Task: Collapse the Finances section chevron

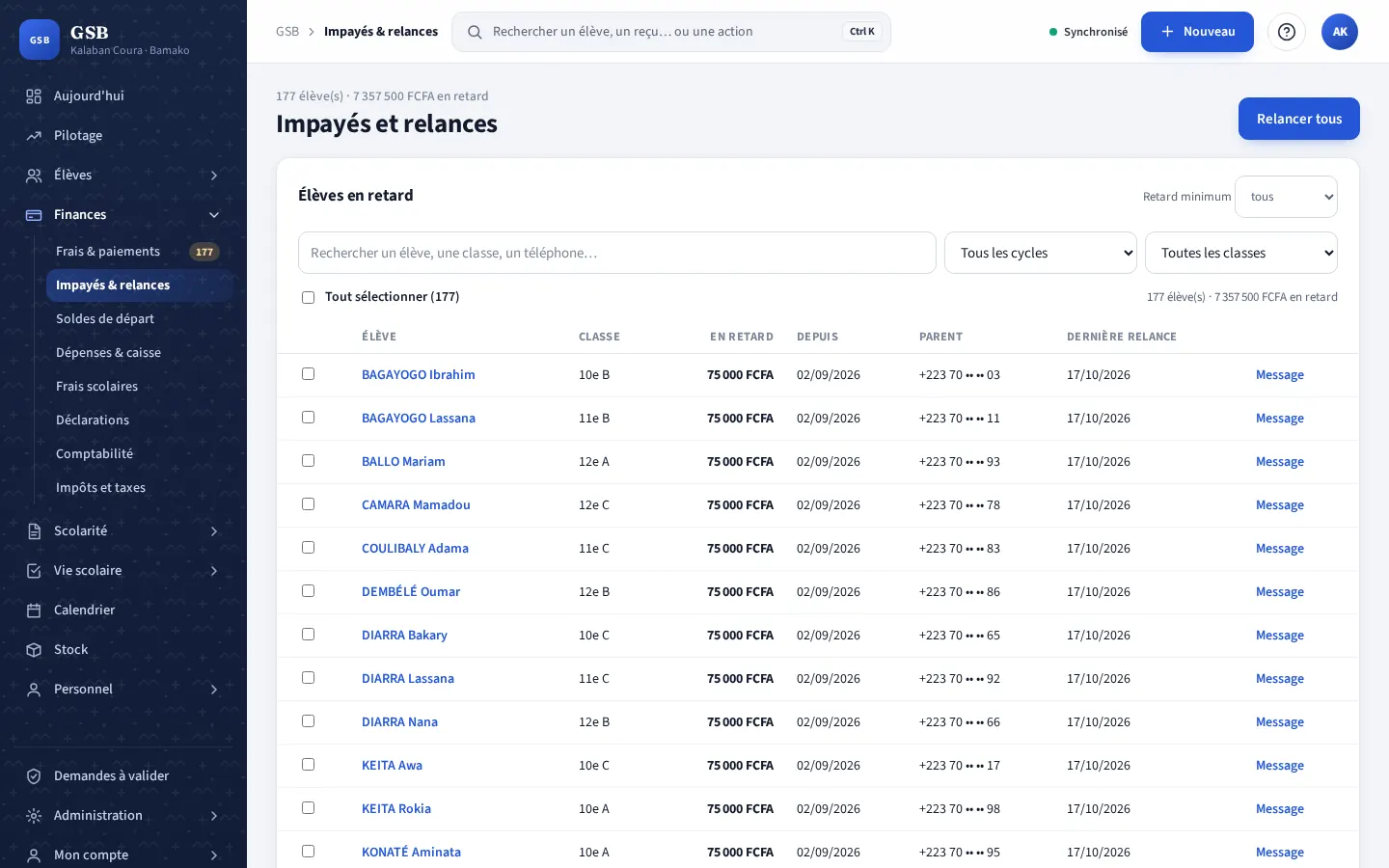Action: [x=214, y=215]
